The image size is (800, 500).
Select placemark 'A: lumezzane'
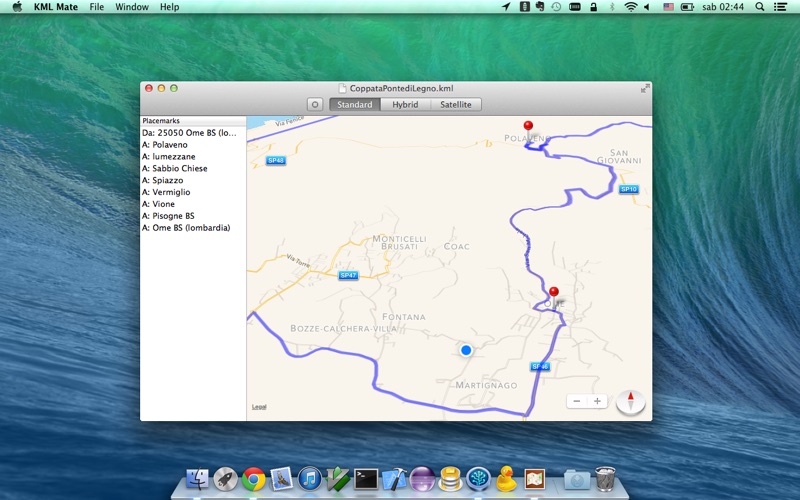pos(193,157)
